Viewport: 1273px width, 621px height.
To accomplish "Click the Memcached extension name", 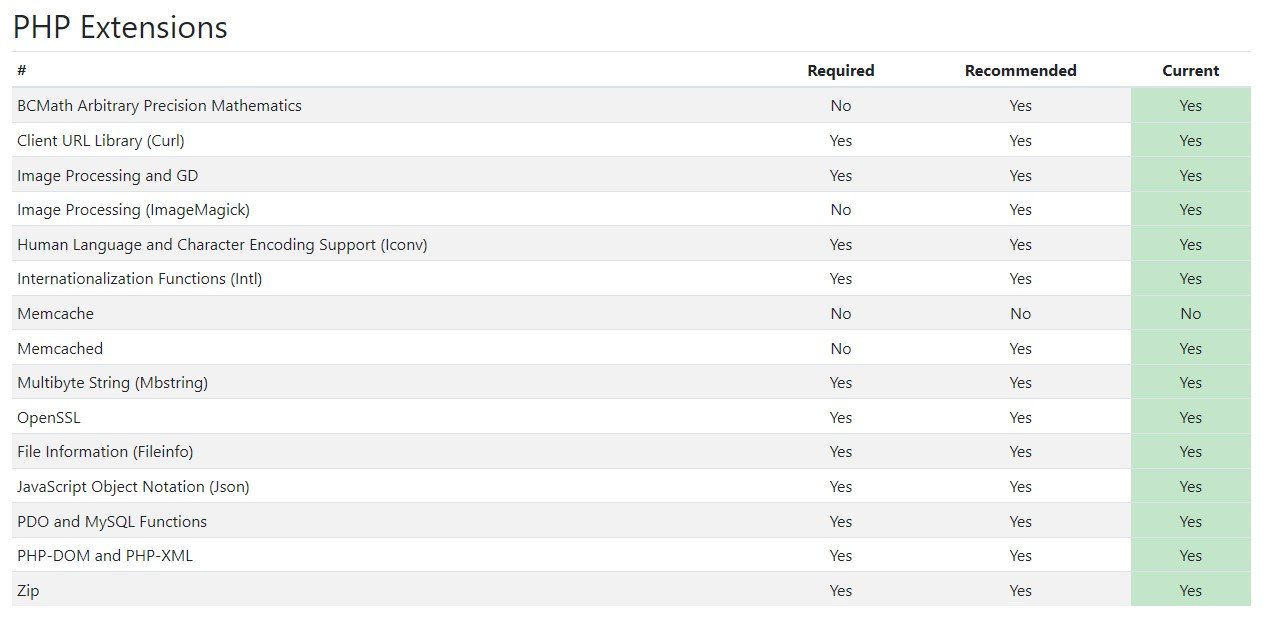I will point(60,349).
